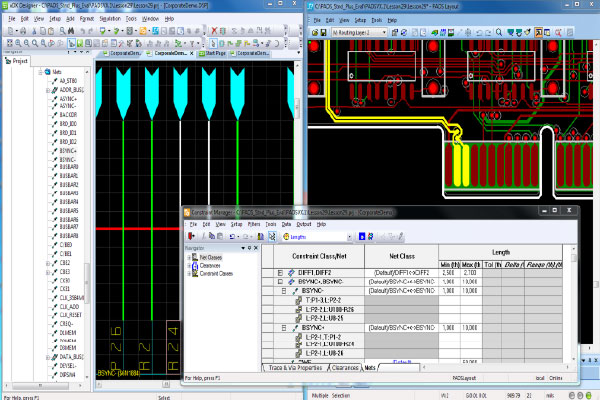600x400 pixels.
Task: Click Undo icon in PADS Layout toolbar
Action: point(479,33)
